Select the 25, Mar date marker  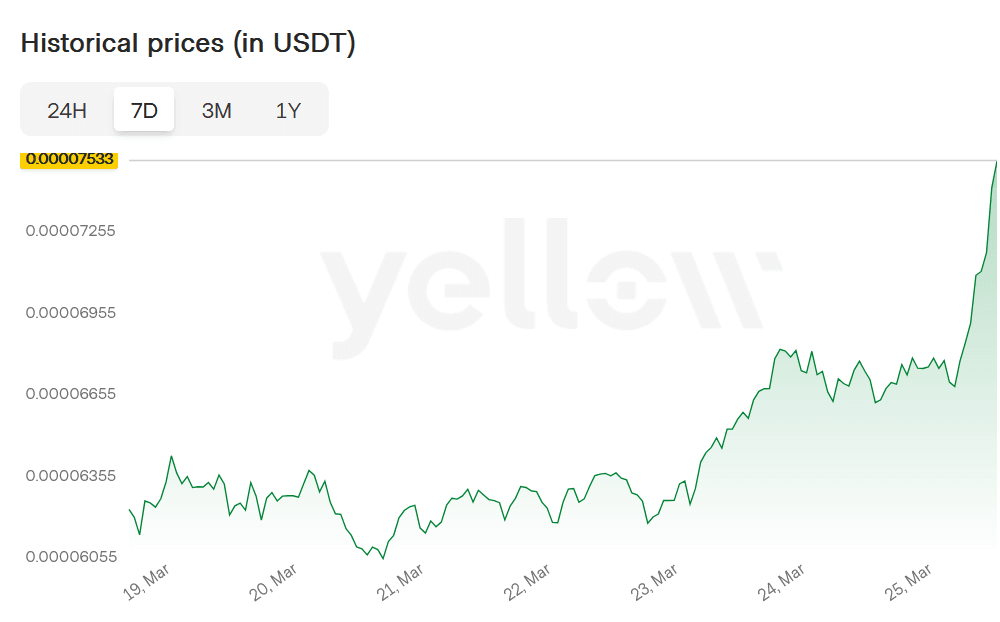click(908, 582)
